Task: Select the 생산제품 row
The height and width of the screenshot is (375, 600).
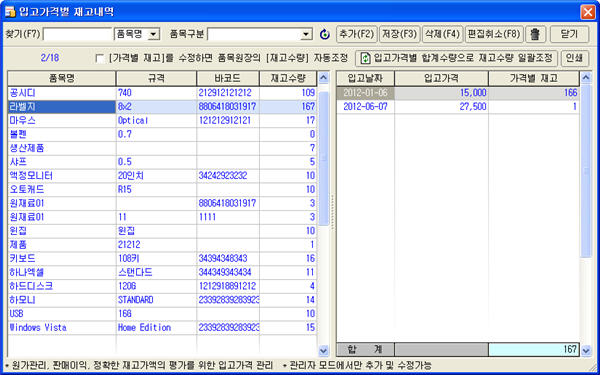Action: point(162,148)
